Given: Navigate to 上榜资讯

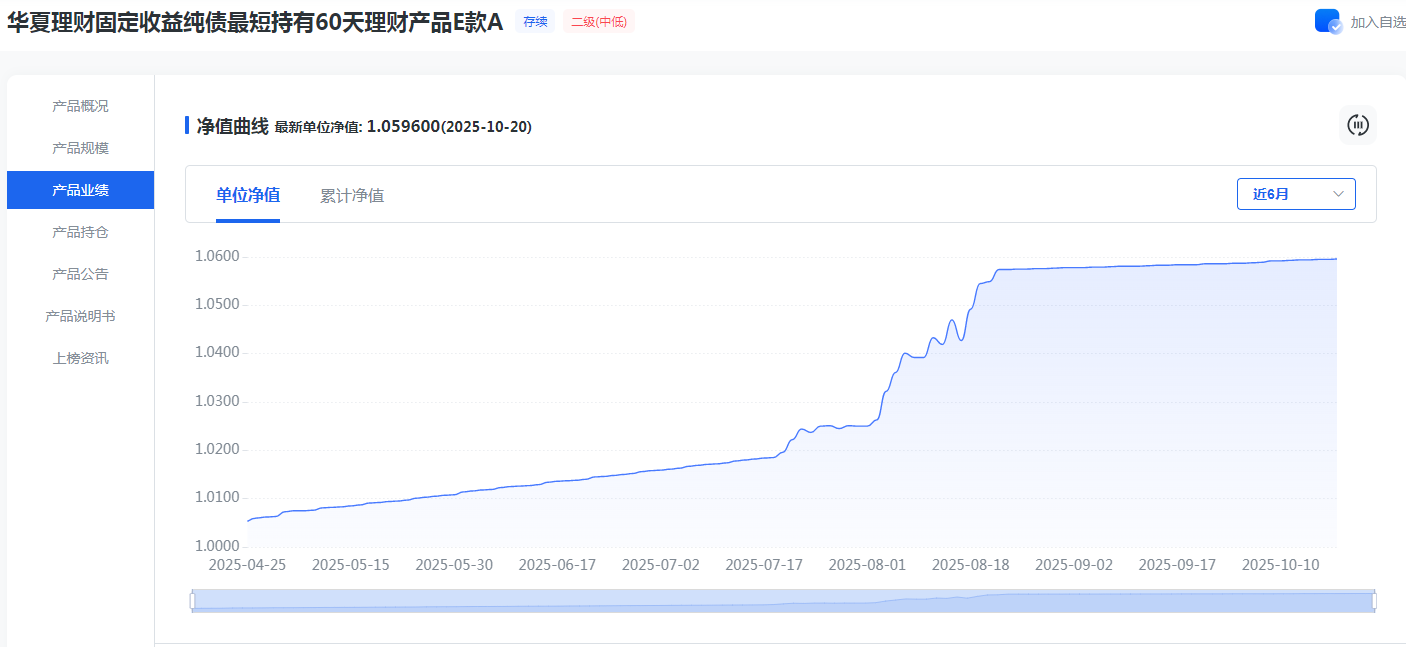Looking at the screenshot, I should 80,358.
